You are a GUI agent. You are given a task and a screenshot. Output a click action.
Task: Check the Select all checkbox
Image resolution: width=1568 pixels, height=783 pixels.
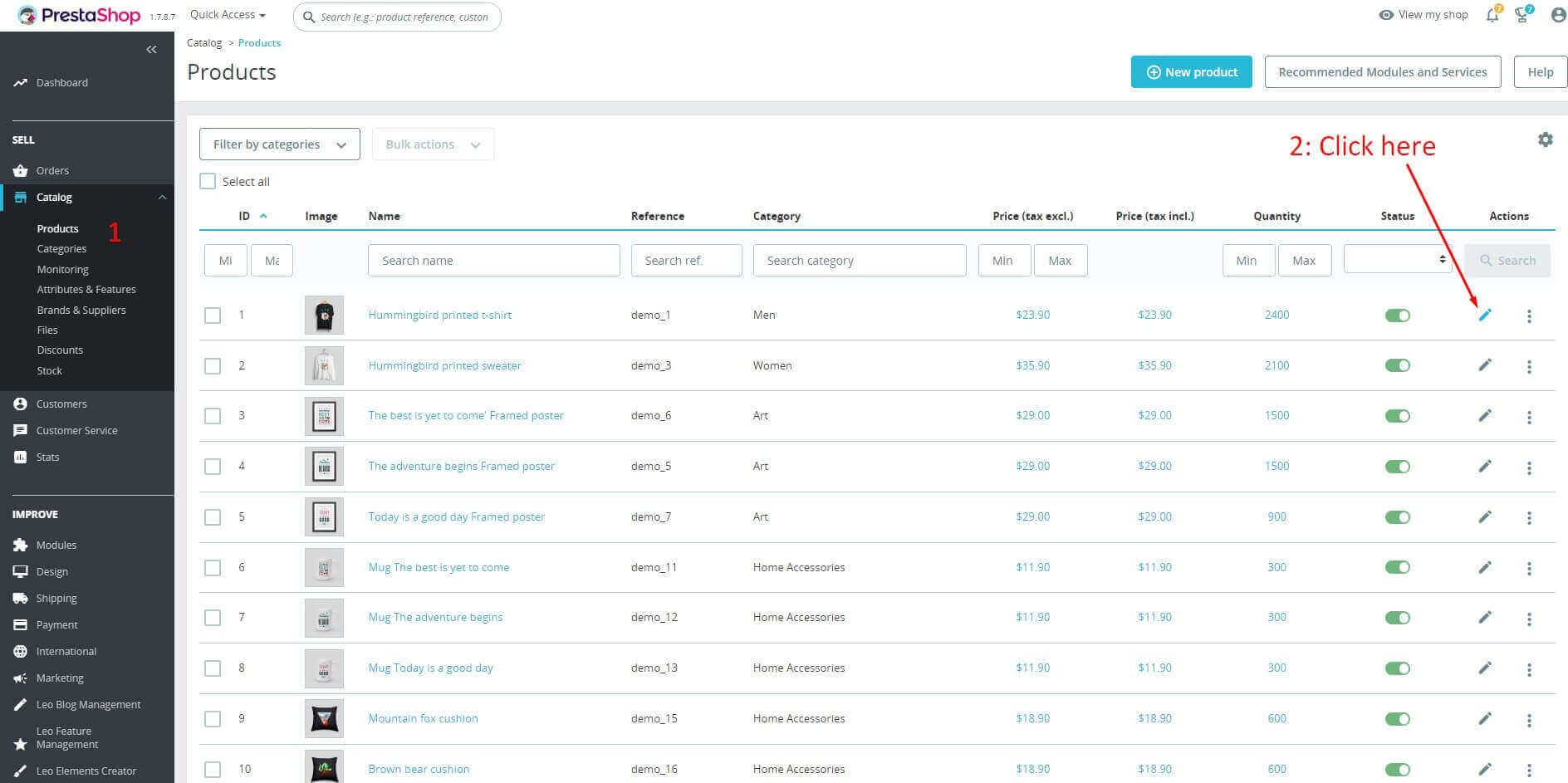tap(208, 181)
